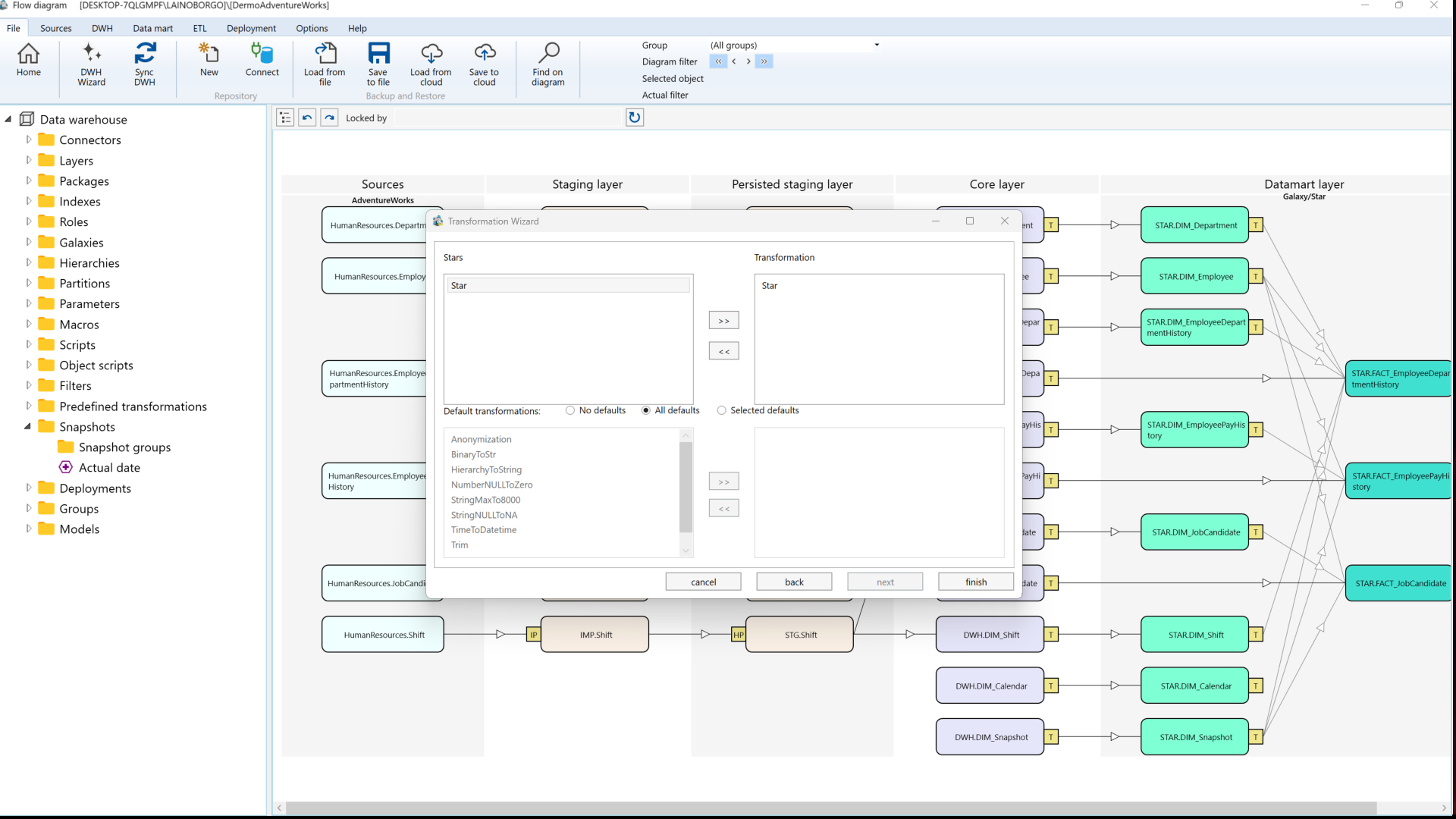
Task: Select the Snapshot groups tree item
Action: coord(124,447)
